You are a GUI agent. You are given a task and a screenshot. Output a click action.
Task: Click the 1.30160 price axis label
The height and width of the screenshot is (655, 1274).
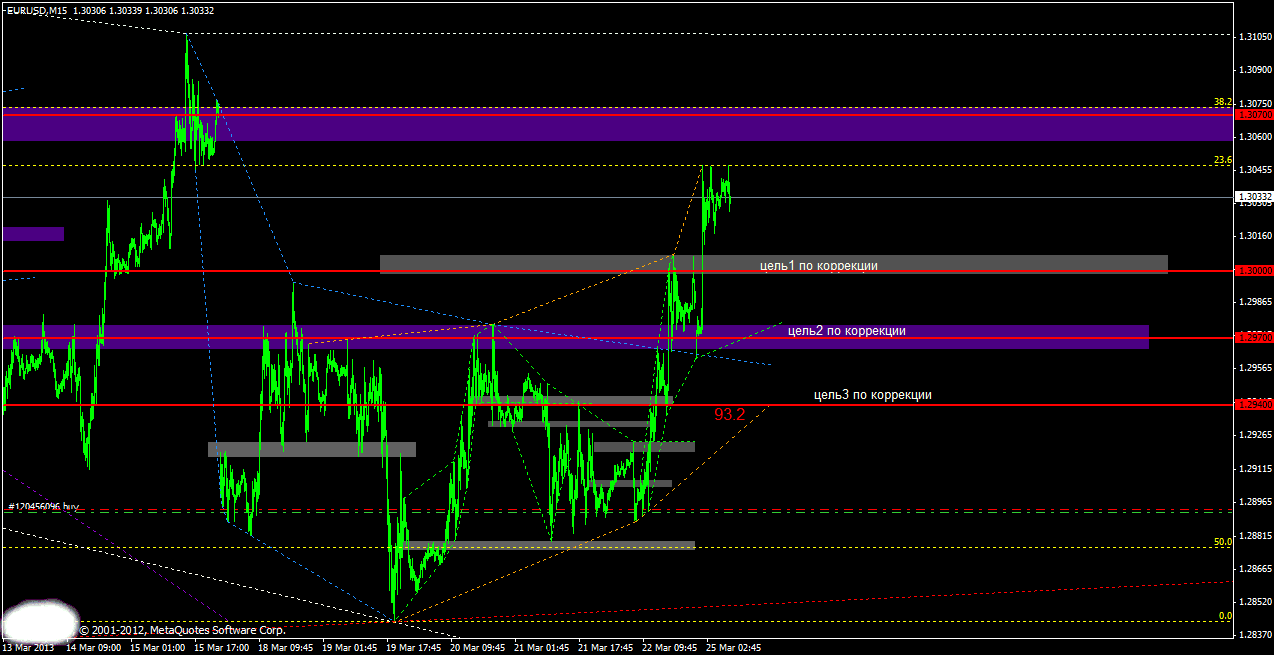pyautogui.click(x=1255, y=236)
